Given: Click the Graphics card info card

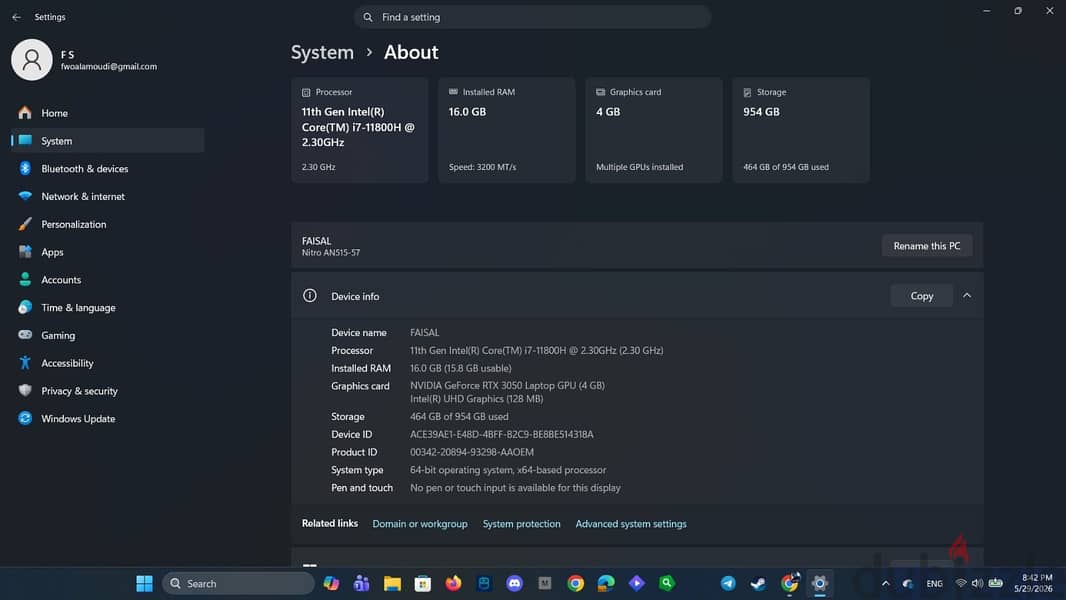Looking at the screenshot, I should tap(654, 130).
